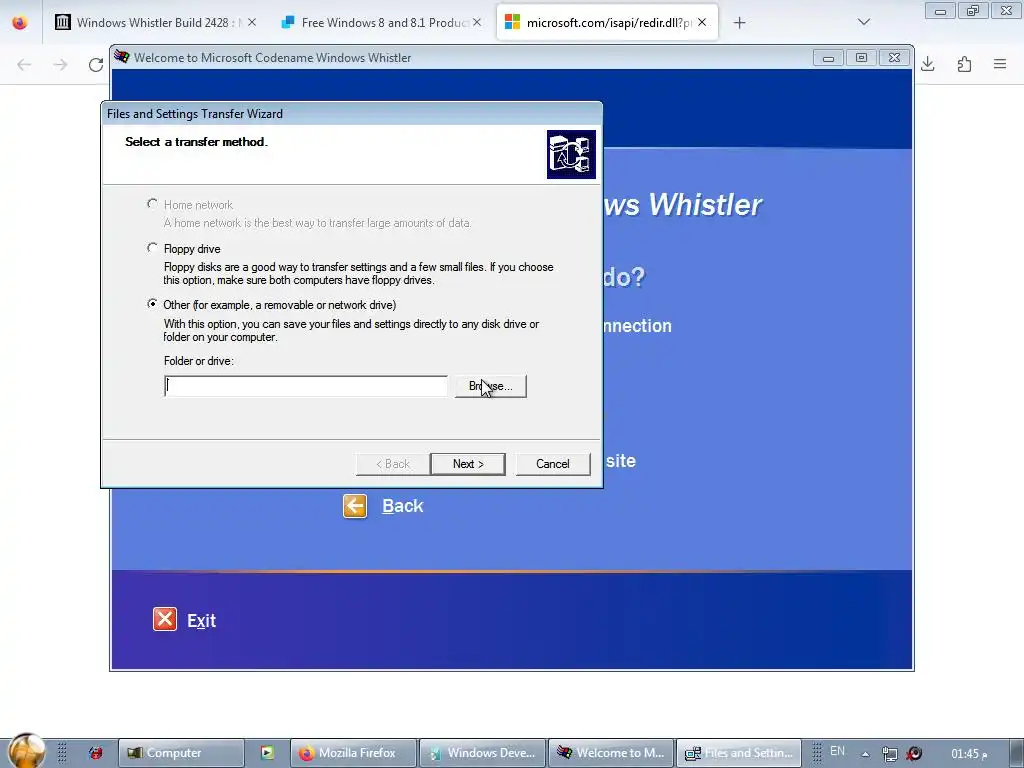Switch to Files and Settin... taskbar button

[739, 753]
